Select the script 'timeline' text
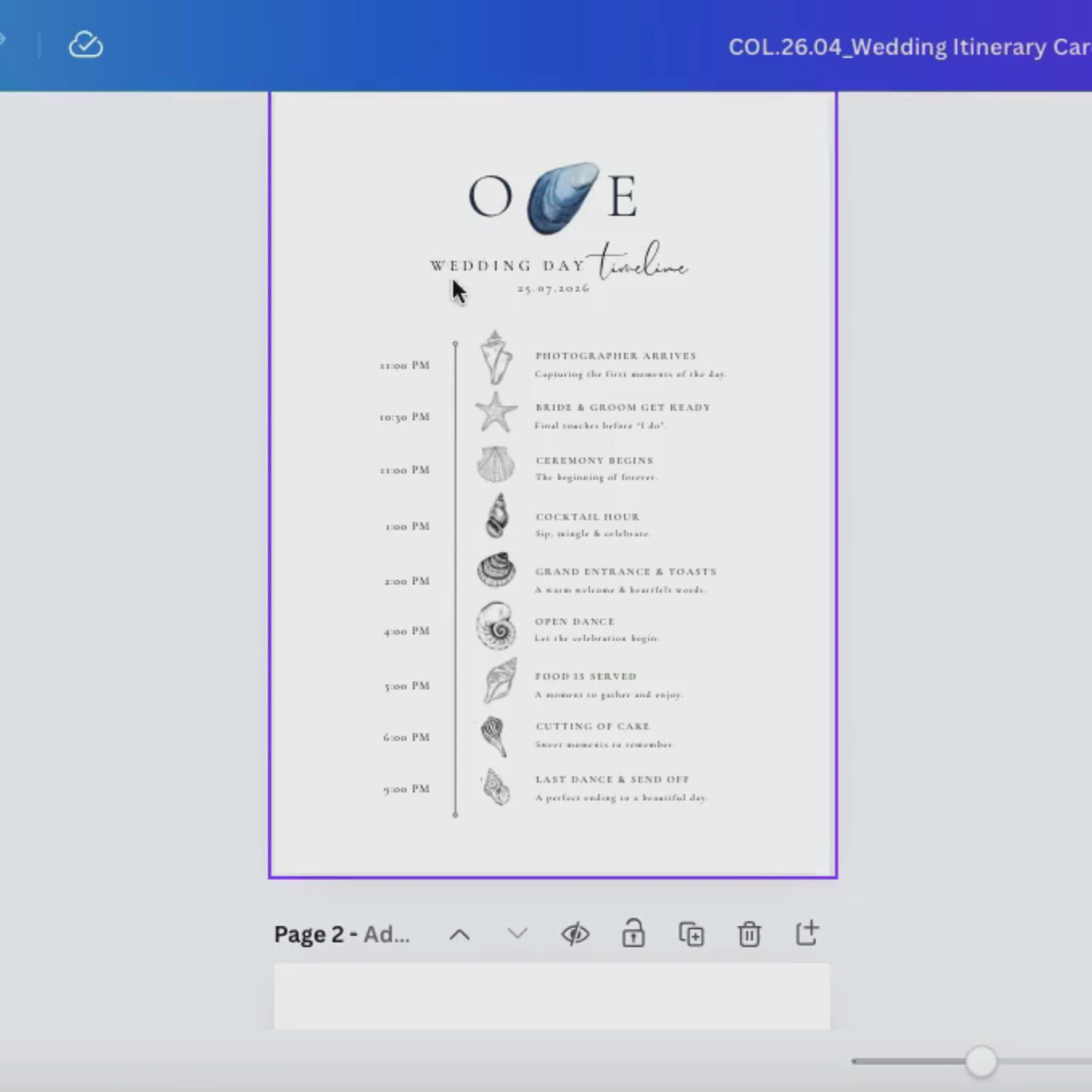Image resolution: width=1092 pixels, height=1092 pixels. (x=638, y=260)
